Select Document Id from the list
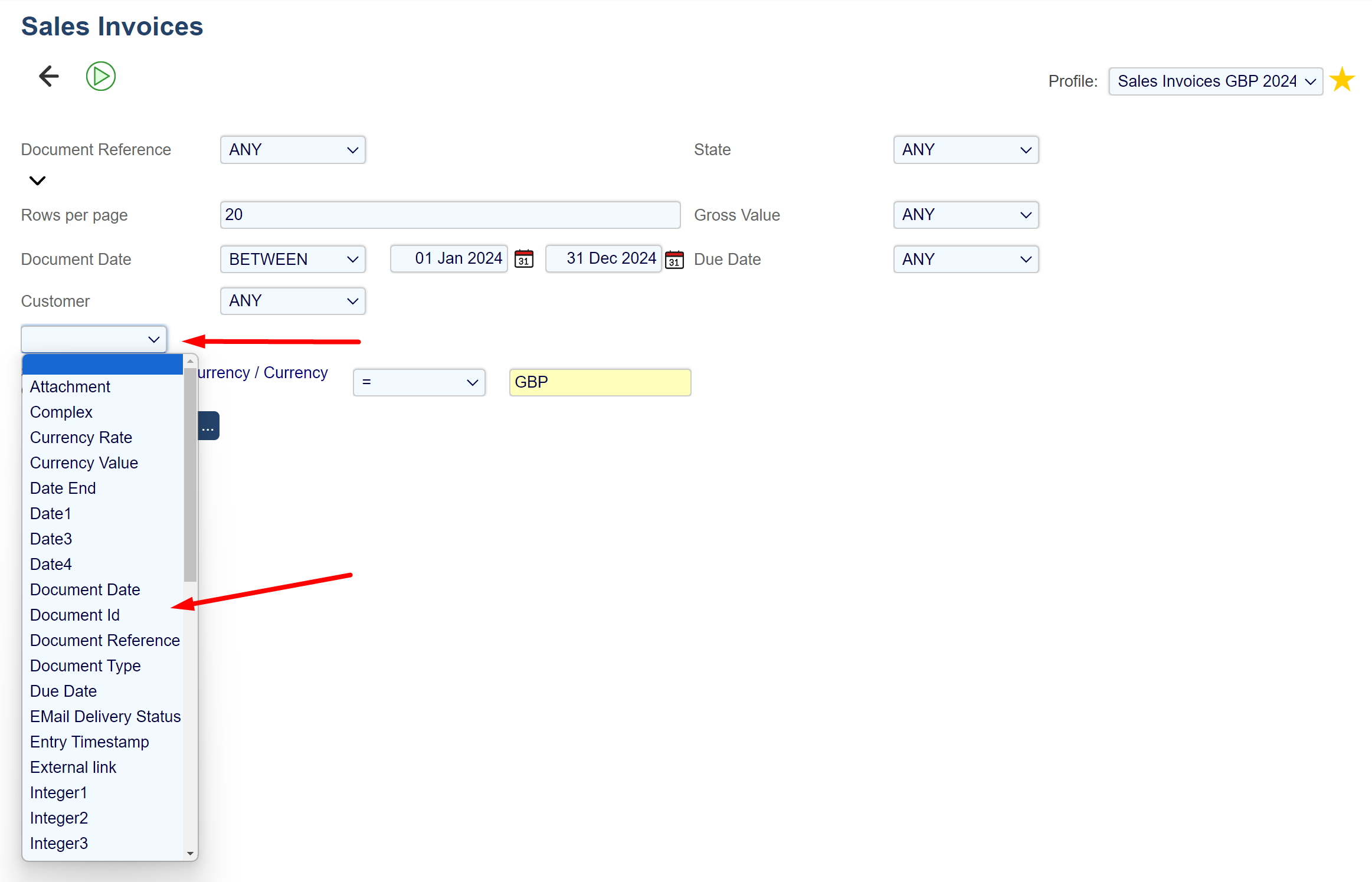 (75, 615)
